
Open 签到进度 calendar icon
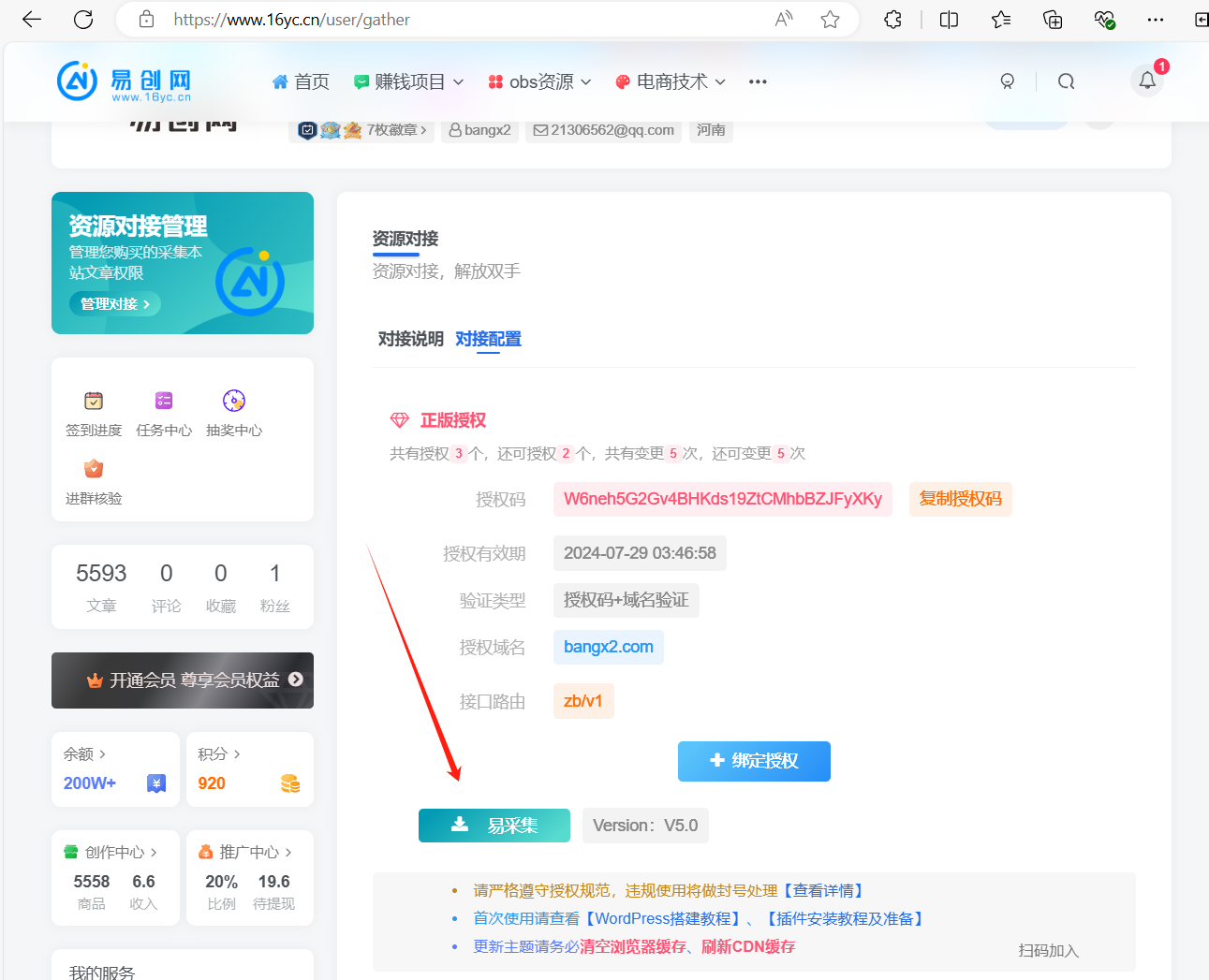tap(94, 401)
